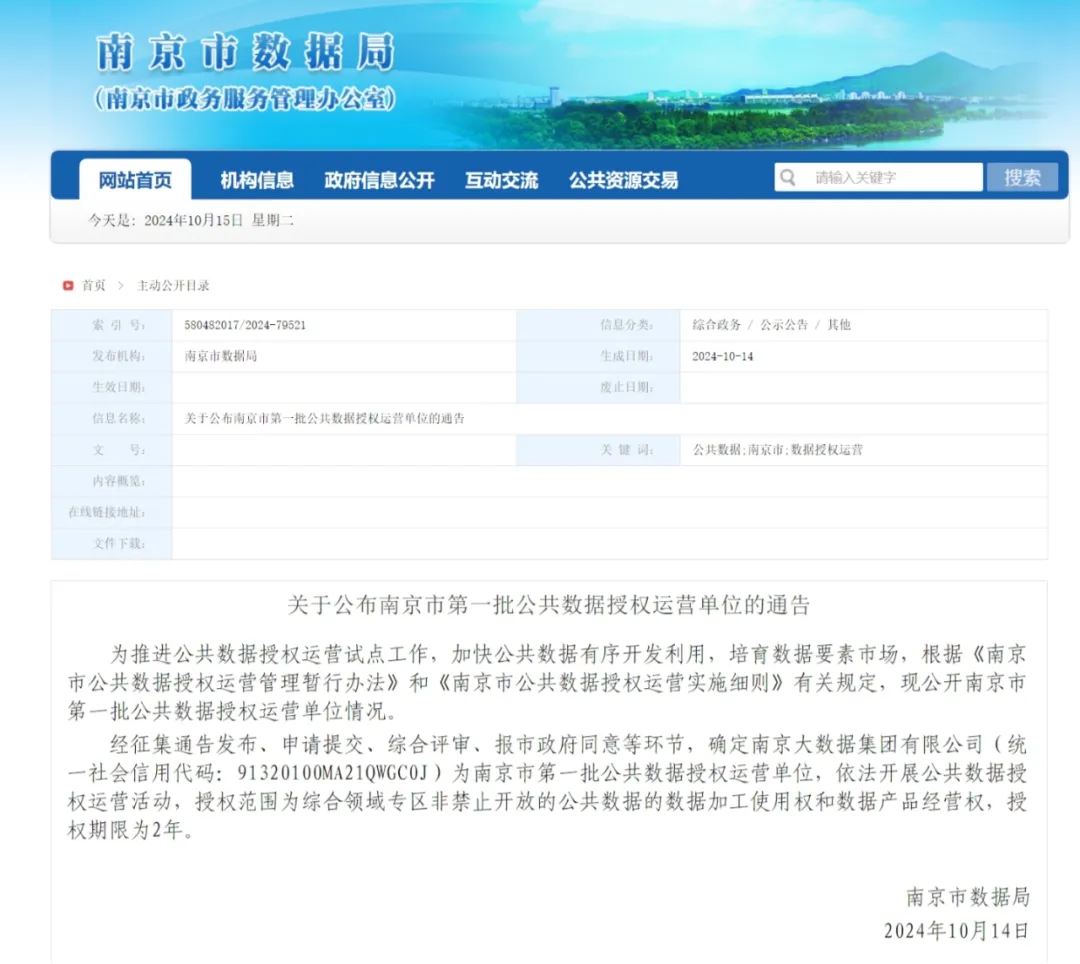Open the 网站首页 tab
The height and width of the screenshot is (964, 1080).
[x=135, y=180]
